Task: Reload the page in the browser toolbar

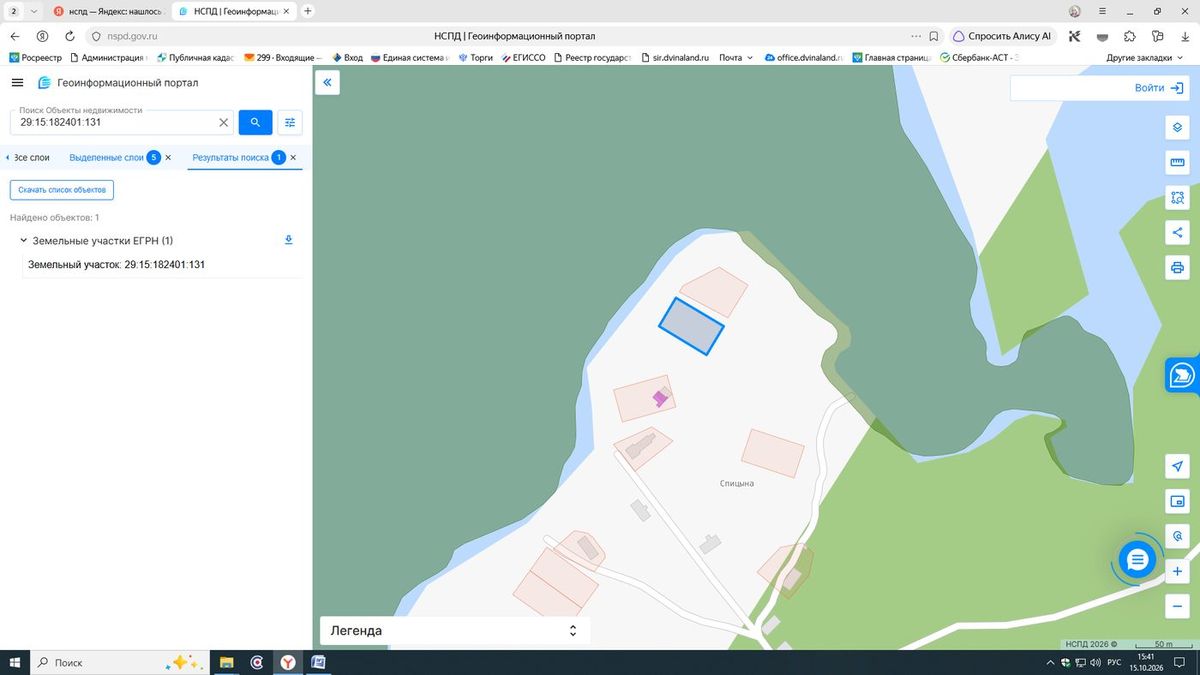Action: 69,36
